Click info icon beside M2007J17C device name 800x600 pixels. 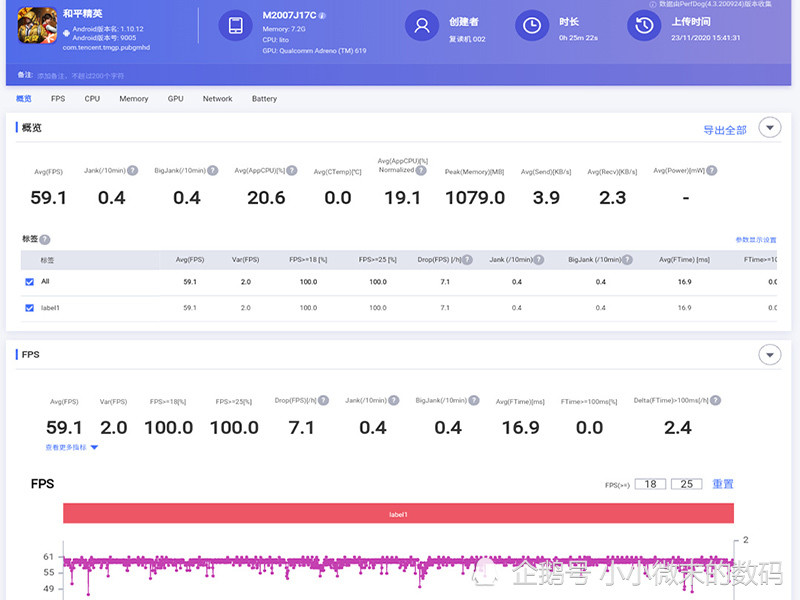click(x=322, y=16)
